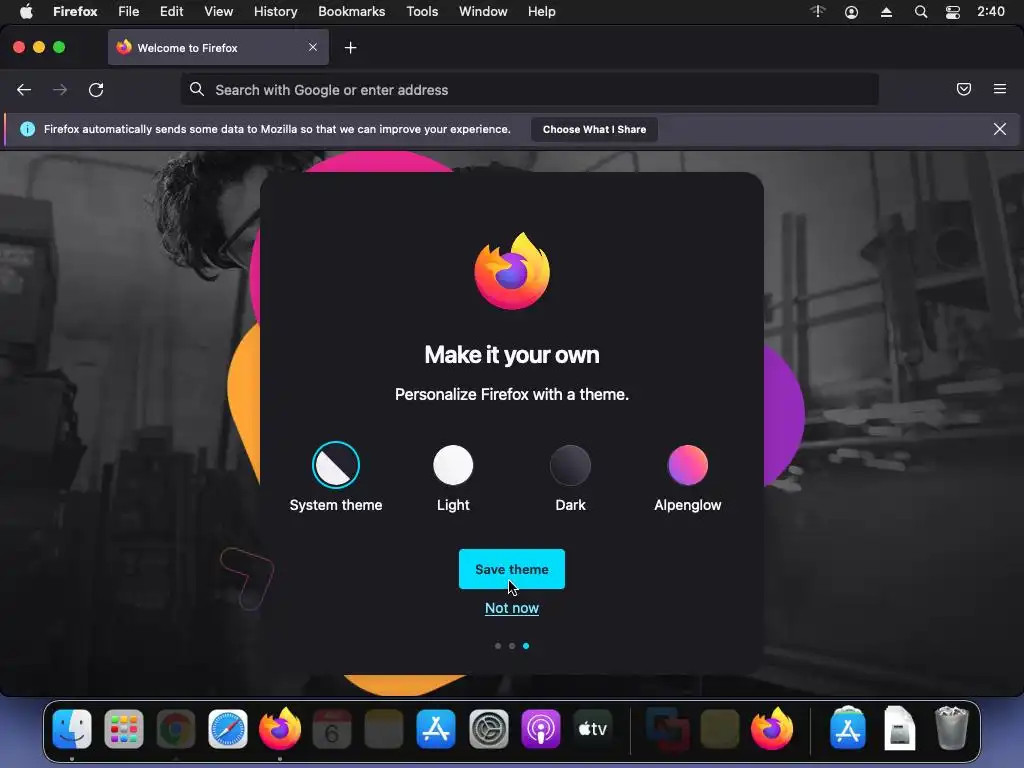1024x768 pixels.
Task: Open Google Chrome from the Dock
Action: pos(176,729)
